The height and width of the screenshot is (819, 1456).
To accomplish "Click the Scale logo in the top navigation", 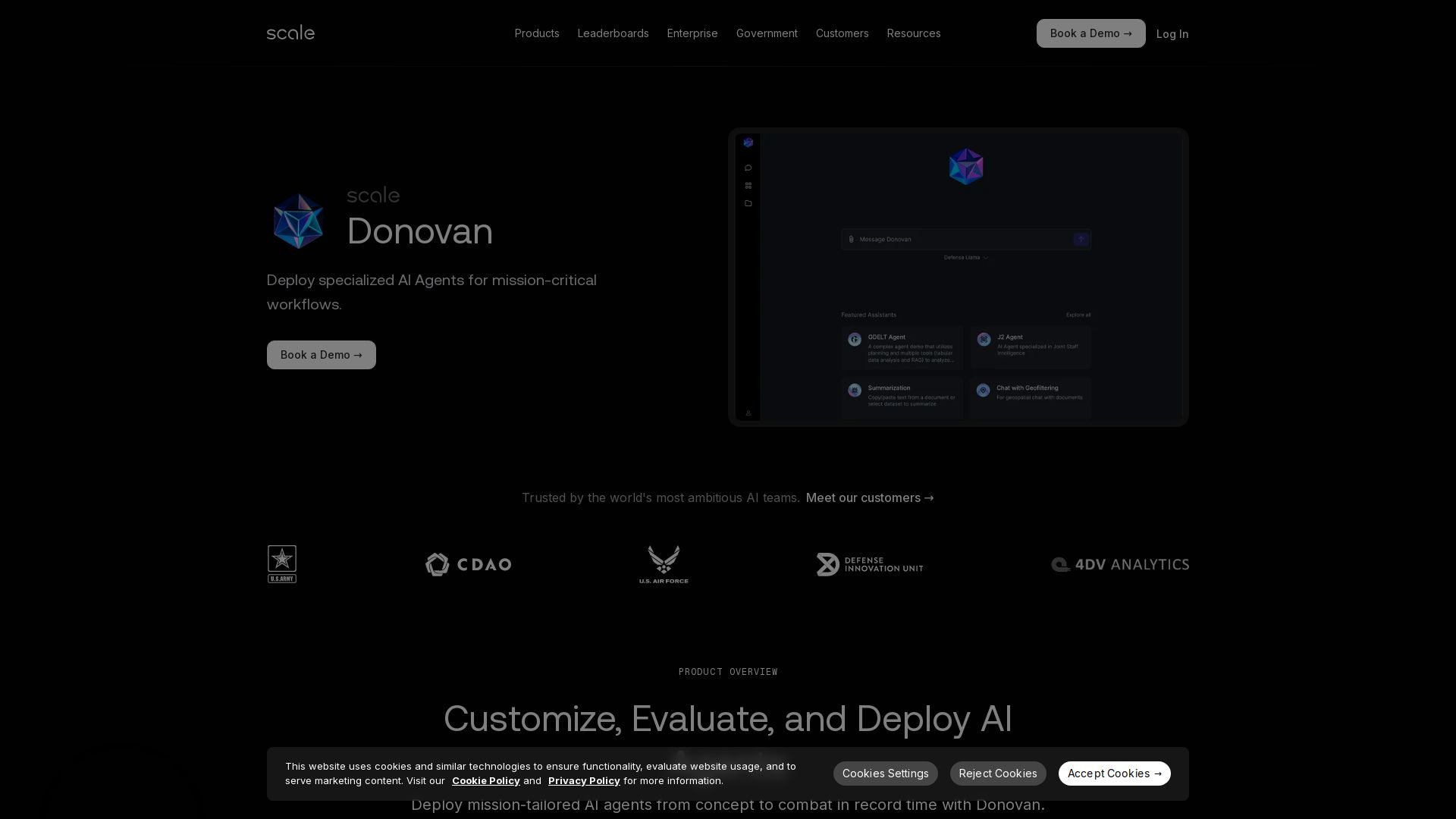I will [290, 32].
